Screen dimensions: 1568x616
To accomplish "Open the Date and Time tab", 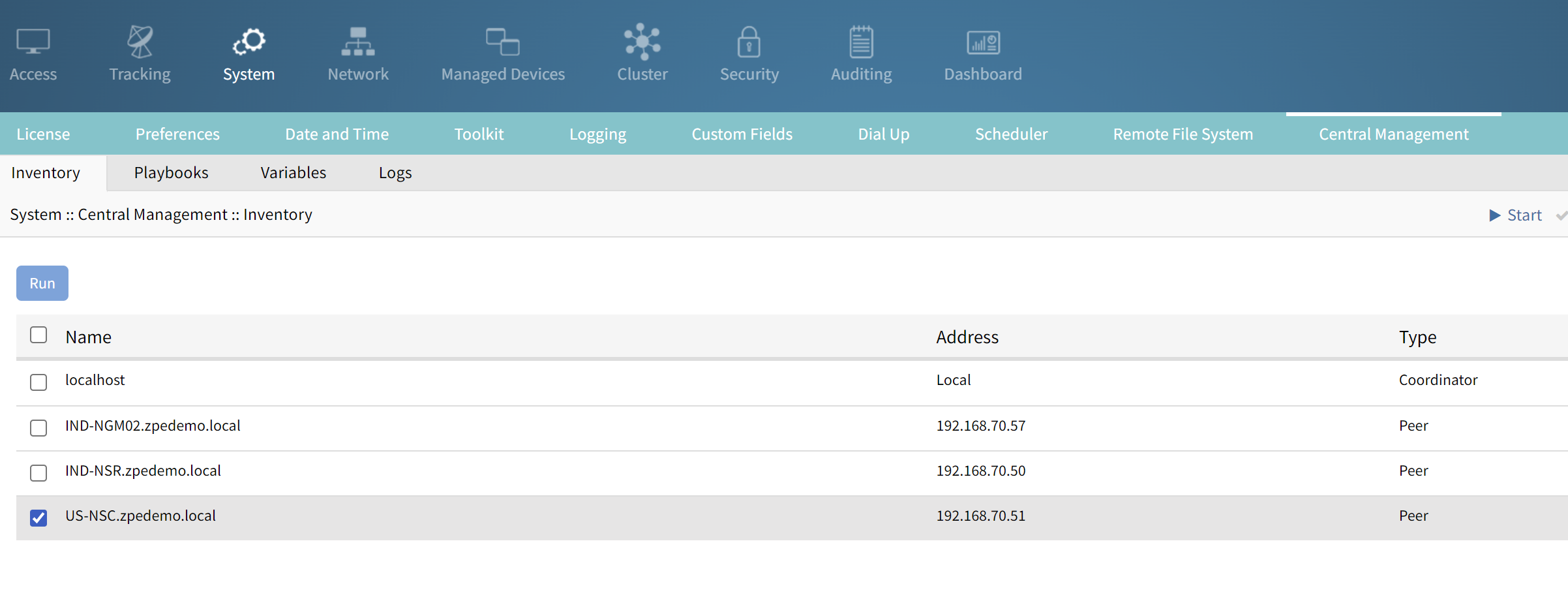I will (x=337, y=134).
